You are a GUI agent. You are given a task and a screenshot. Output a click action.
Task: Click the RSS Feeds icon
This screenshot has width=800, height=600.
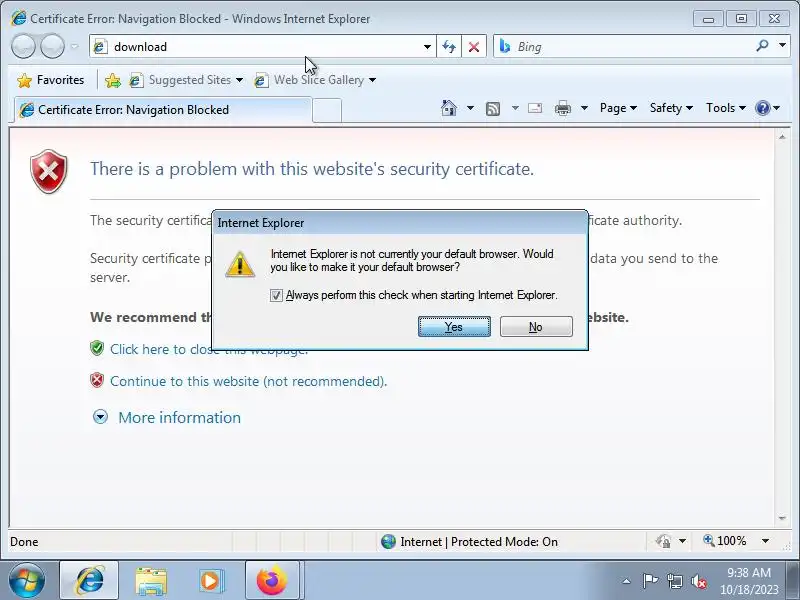click(x=493, y=108)
